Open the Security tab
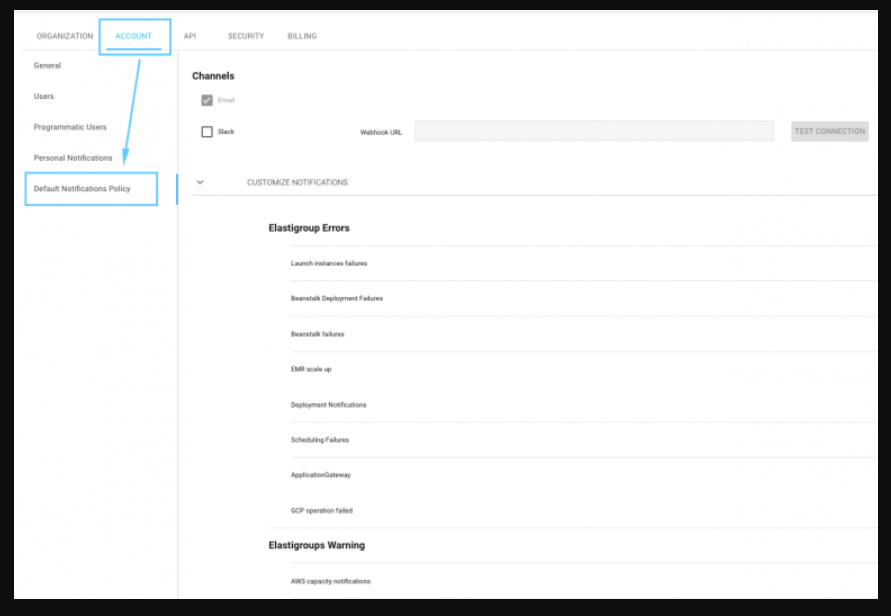Image resolution: width=891 pixels, height=616 pixels. pos(246,36)
